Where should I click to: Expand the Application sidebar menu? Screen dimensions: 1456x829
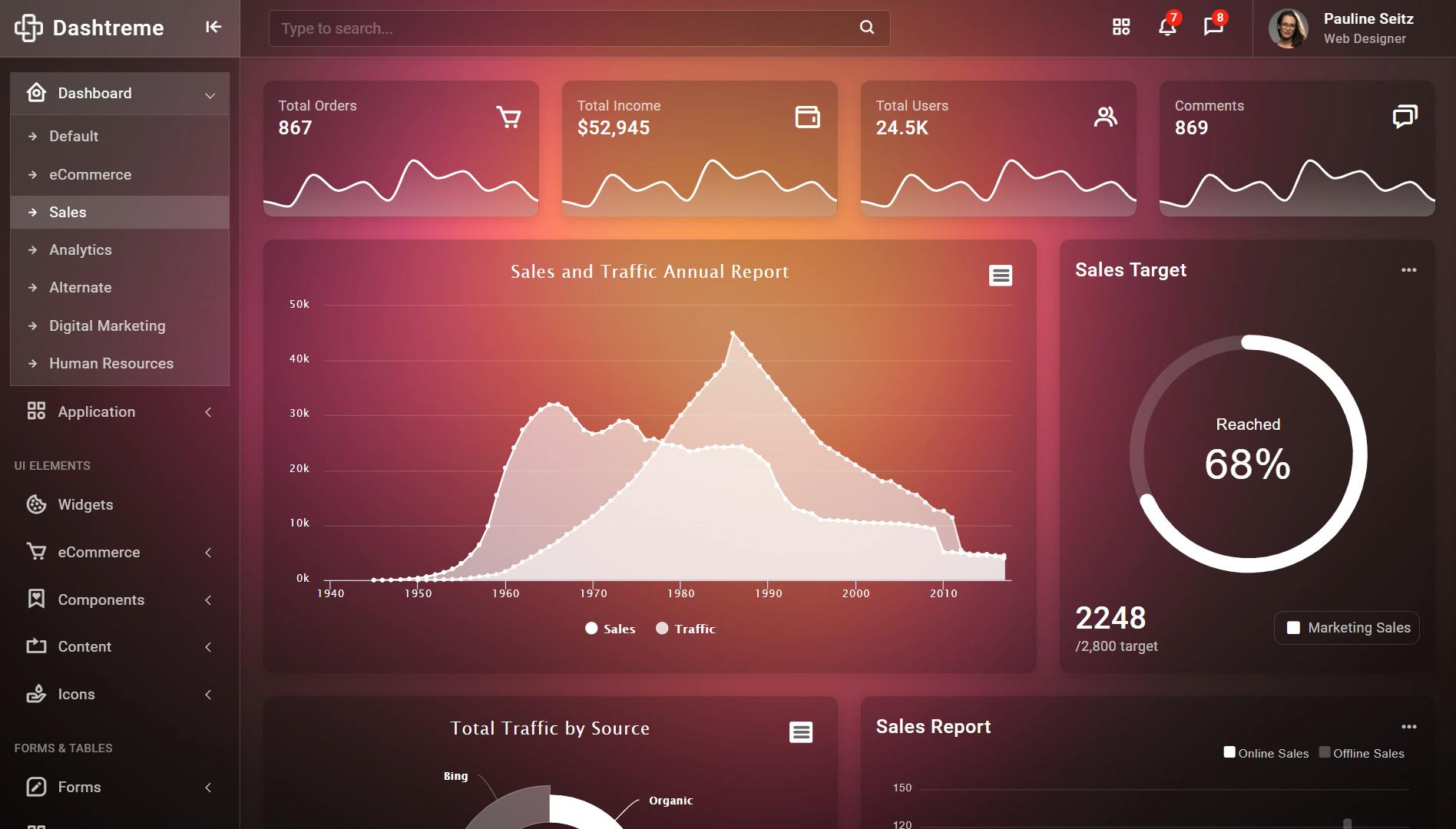click(120, 411)
